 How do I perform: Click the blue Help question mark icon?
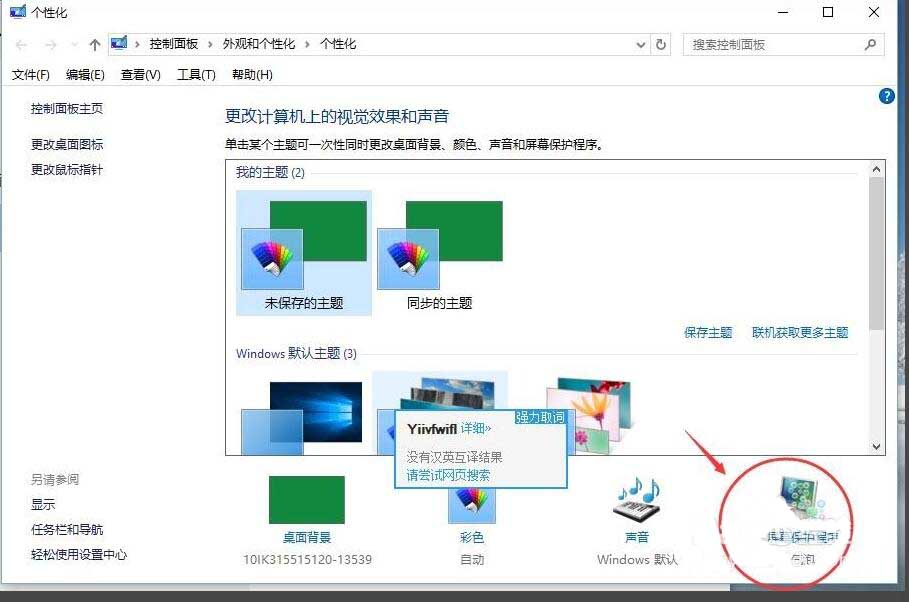[x=886, y=96]
